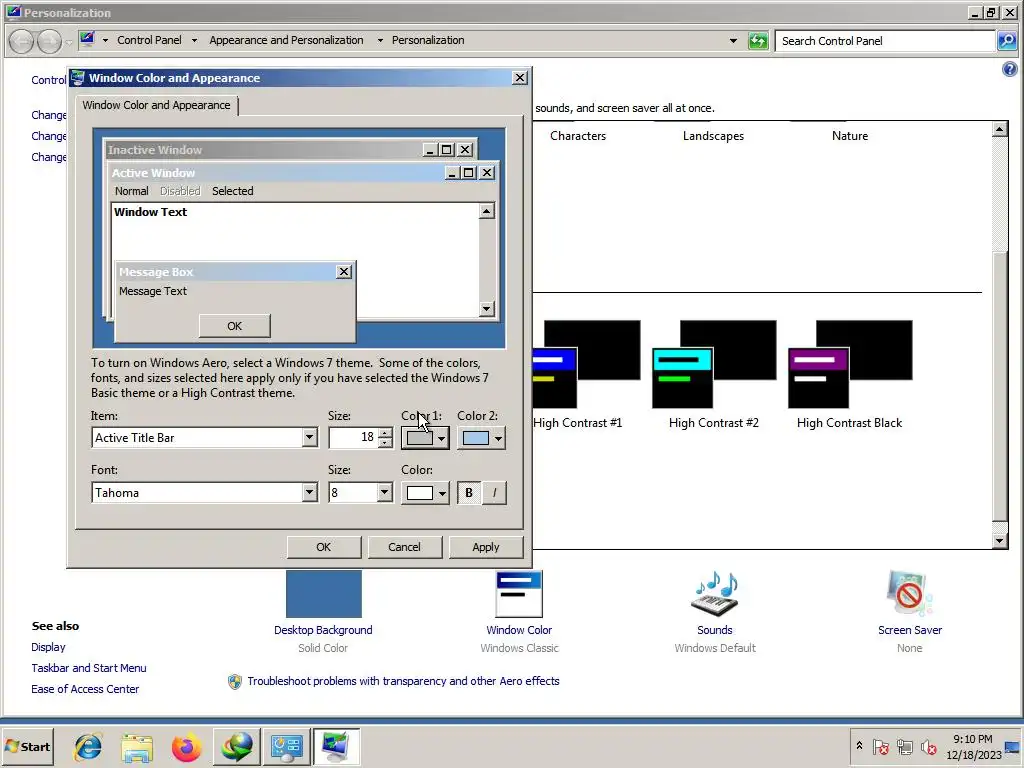Click the theme list scrollbar down arrow
1024x768 pixels.
coord(999,541)
